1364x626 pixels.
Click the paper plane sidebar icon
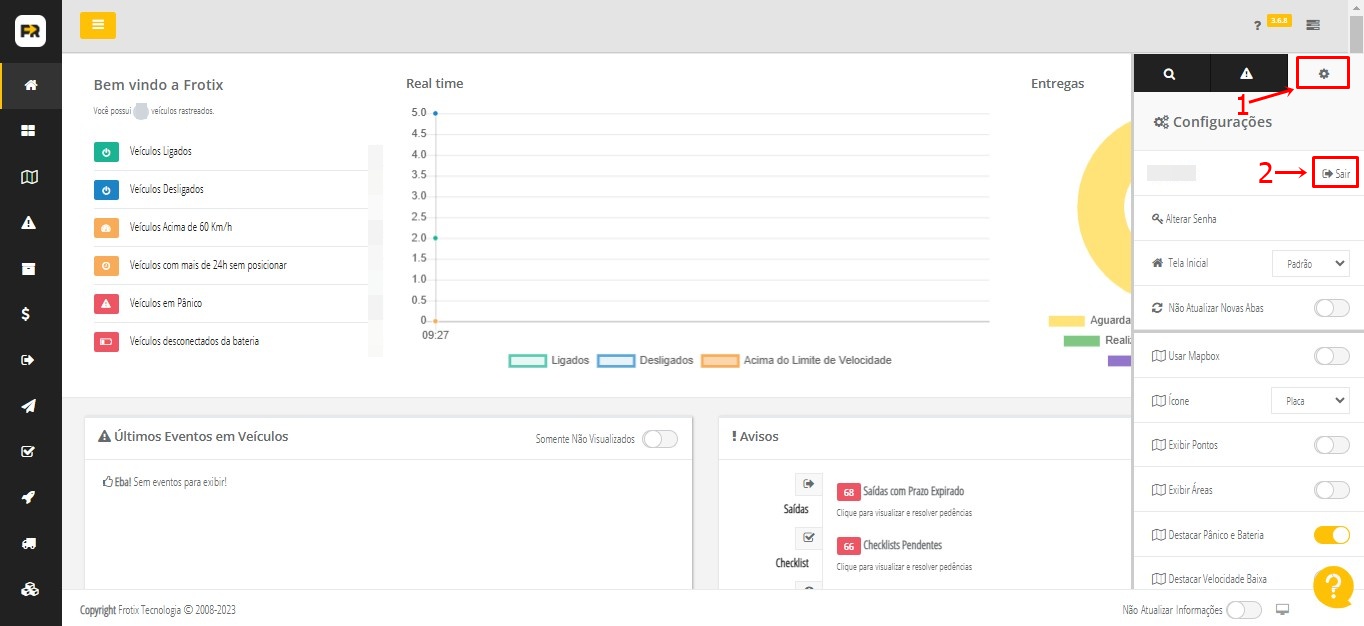30,406
